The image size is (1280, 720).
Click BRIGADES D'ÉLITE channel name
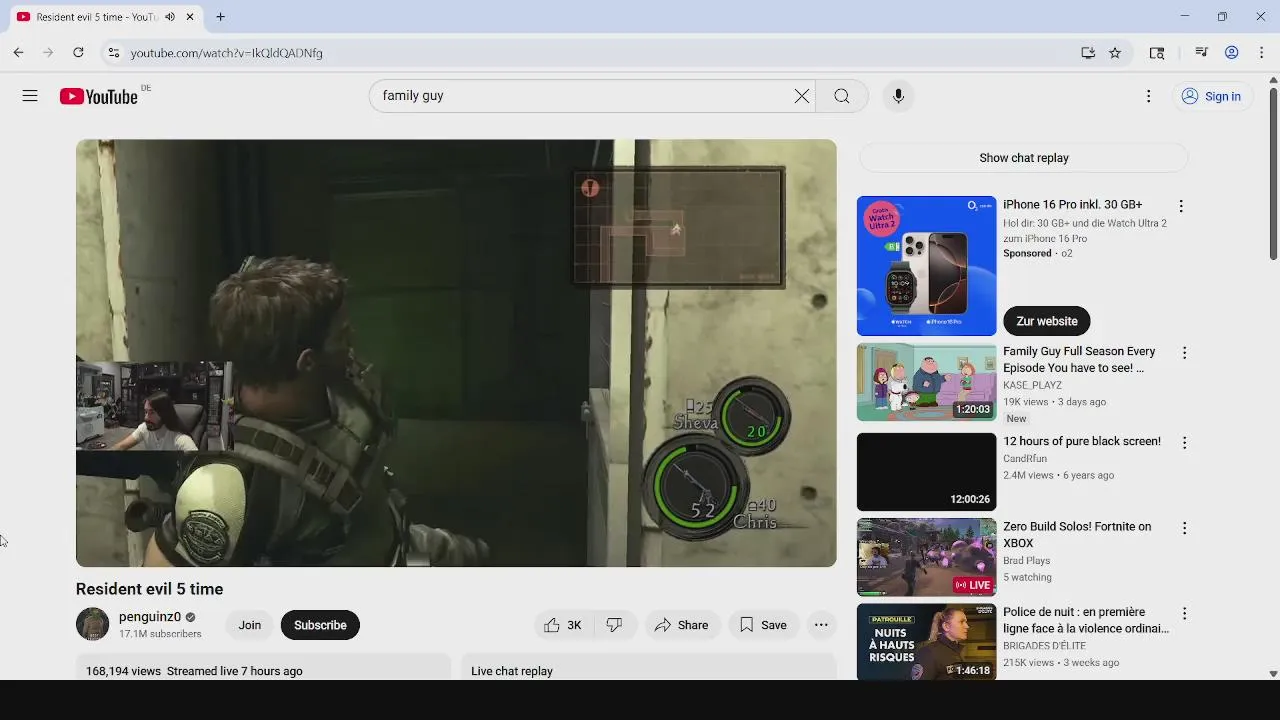[1046, 646]
